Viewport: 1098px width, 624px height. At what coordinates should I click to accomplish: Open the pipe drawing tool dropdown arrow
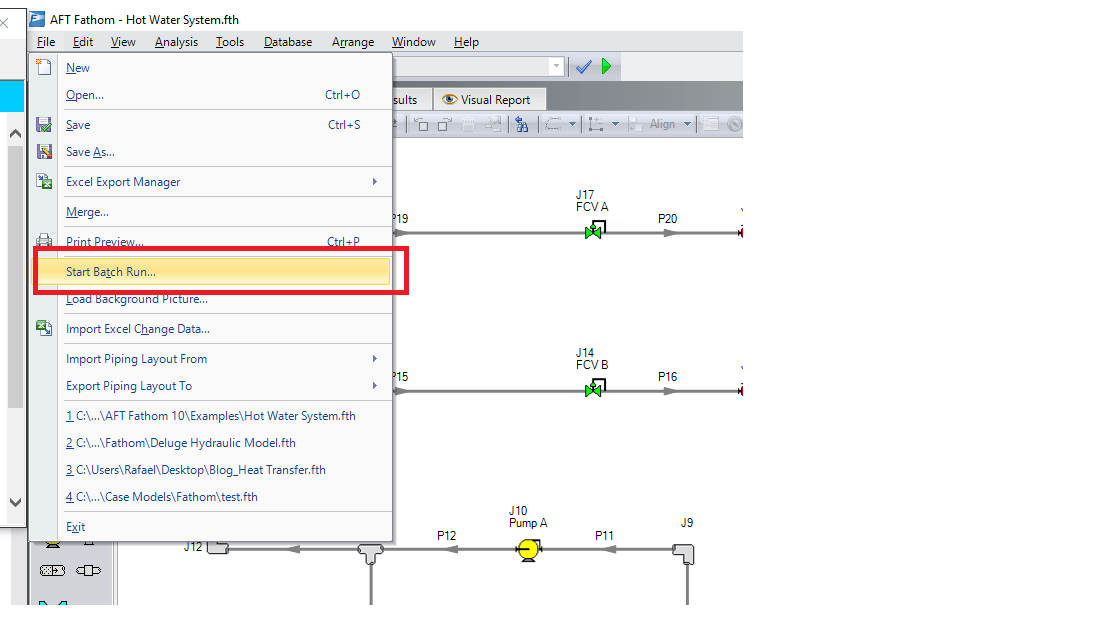tap(572, 125)
